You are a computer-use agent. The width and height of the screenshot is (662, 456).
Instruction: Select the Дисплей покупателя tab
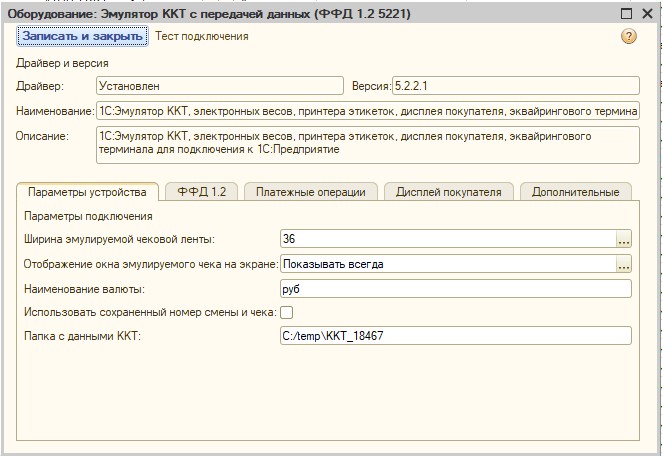click(448, 192)
